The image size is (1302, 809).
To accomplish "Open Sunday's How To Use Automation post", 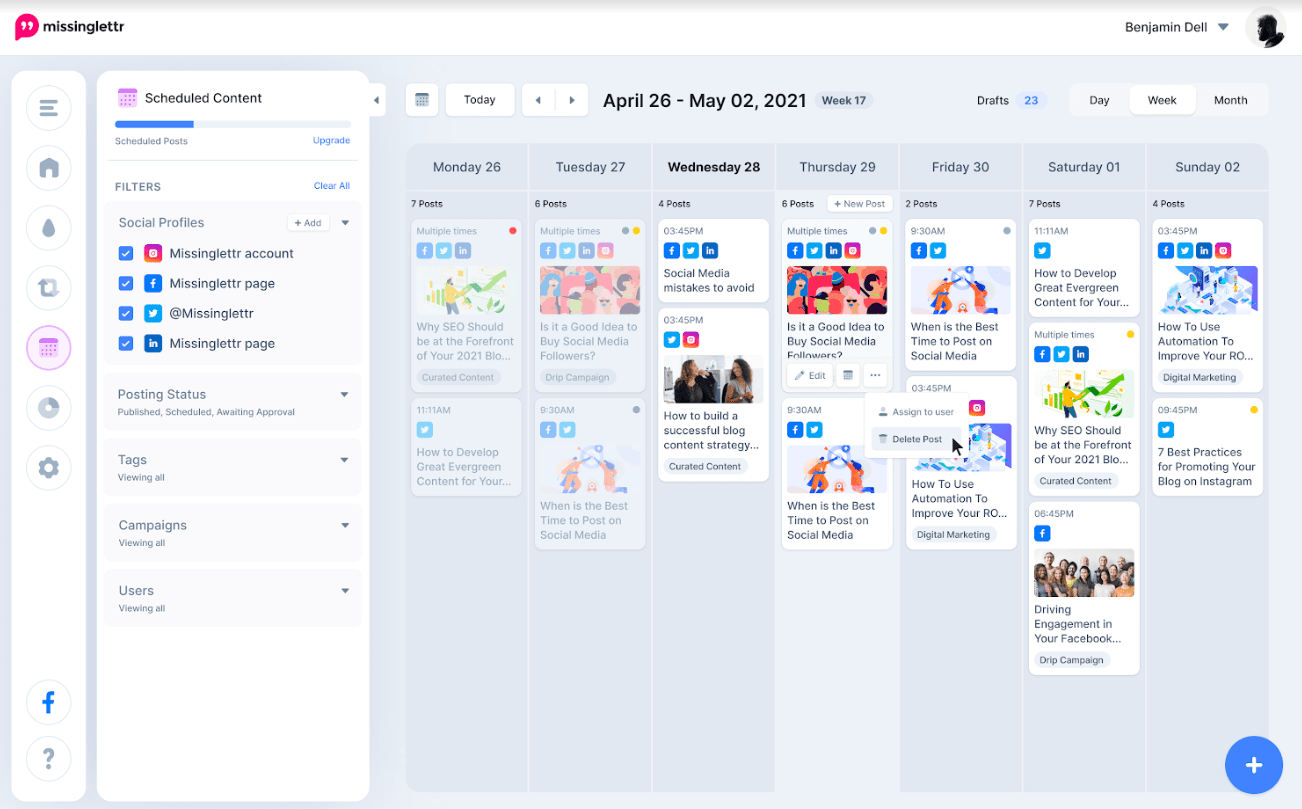I will [1207, 305].
